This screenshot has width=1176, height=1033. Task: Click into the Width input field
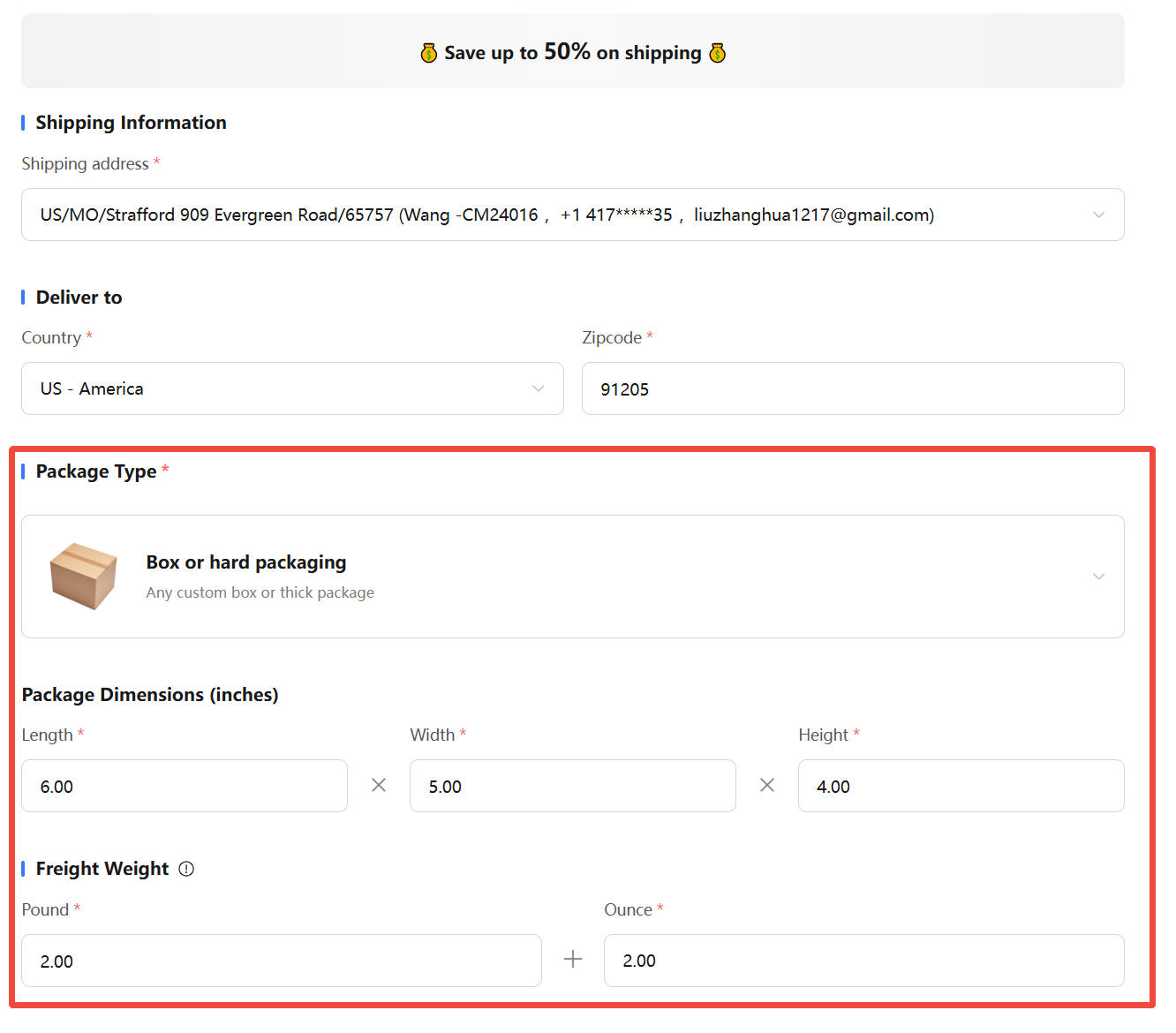click(x=572, y=786)
